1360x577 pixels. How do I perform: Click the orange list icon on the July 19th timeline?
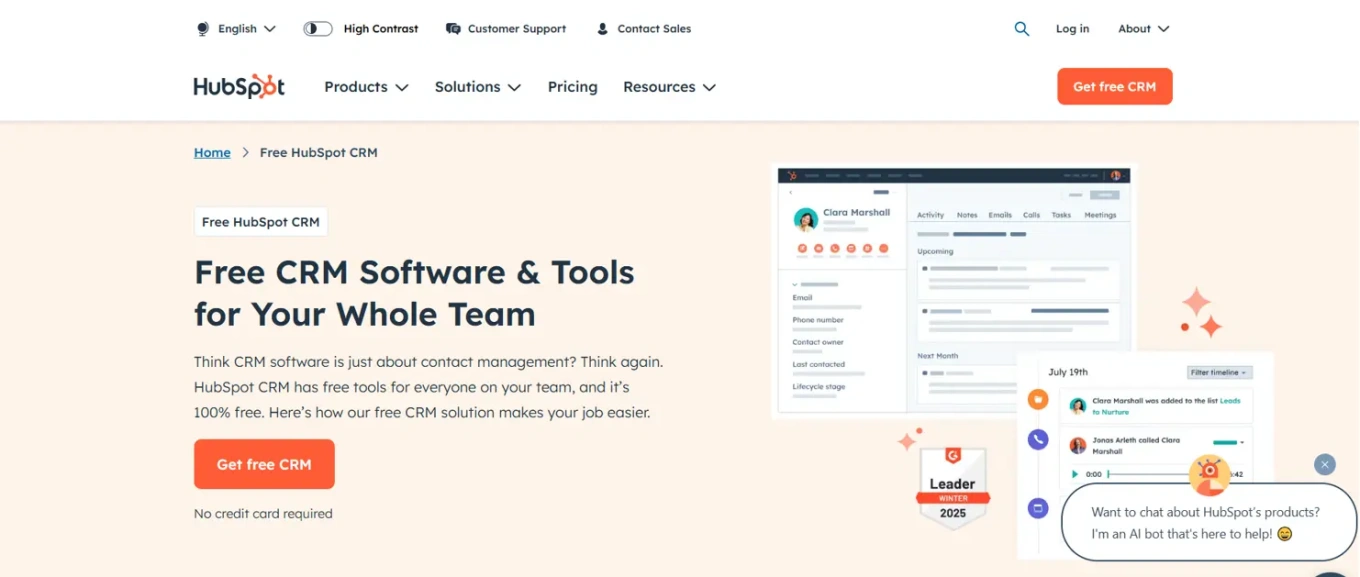[1037, 399]
